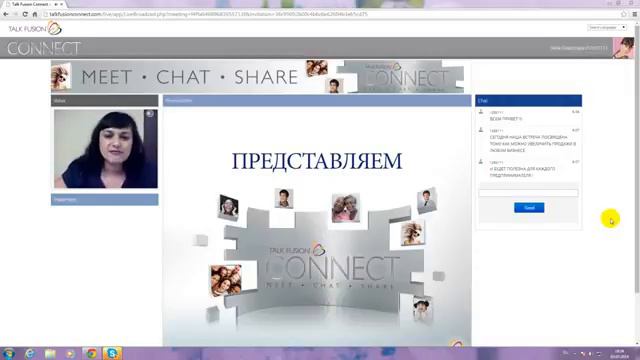Click the browser Back arrow
The width and height of the screenshot is (640, 360).
tap(6, 14)
